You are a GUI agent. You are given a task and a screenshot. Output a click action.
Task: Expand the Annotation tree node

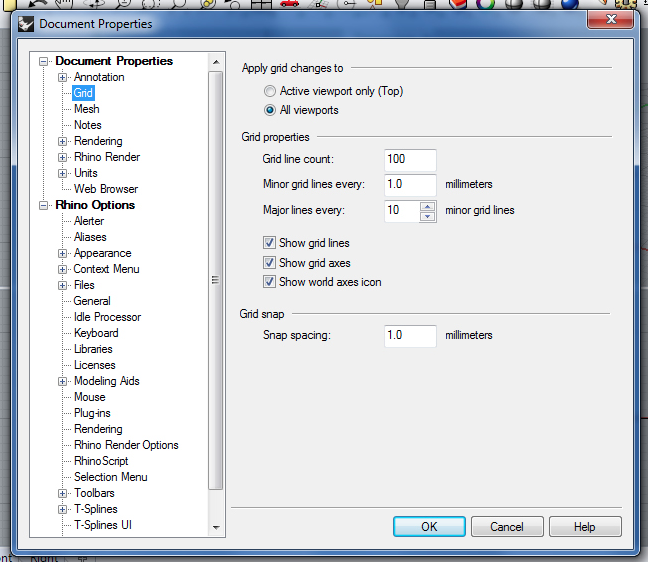62,77
